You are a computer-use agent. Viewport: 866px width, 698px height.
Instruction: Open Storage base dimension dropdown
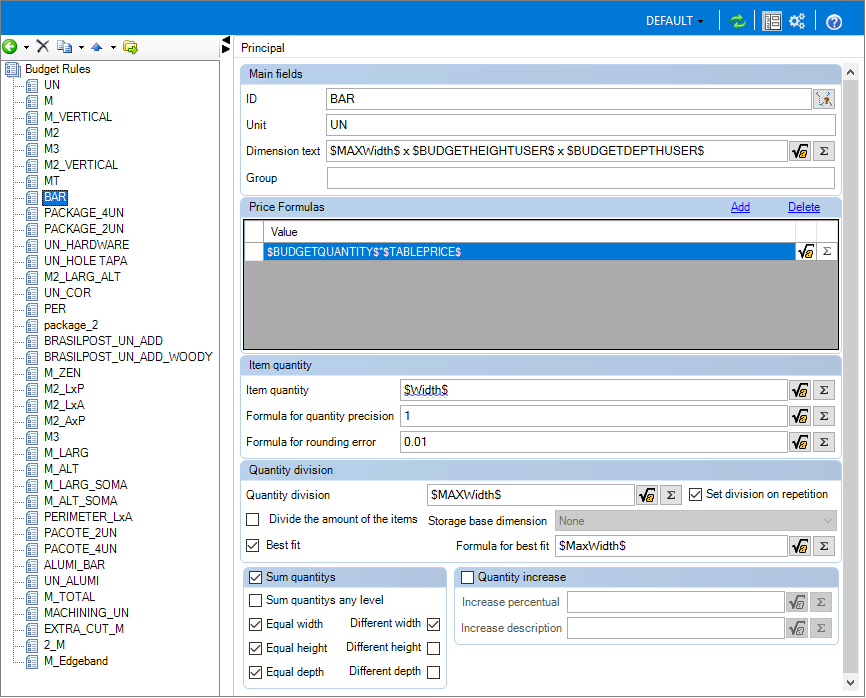[x=695, y=521]
